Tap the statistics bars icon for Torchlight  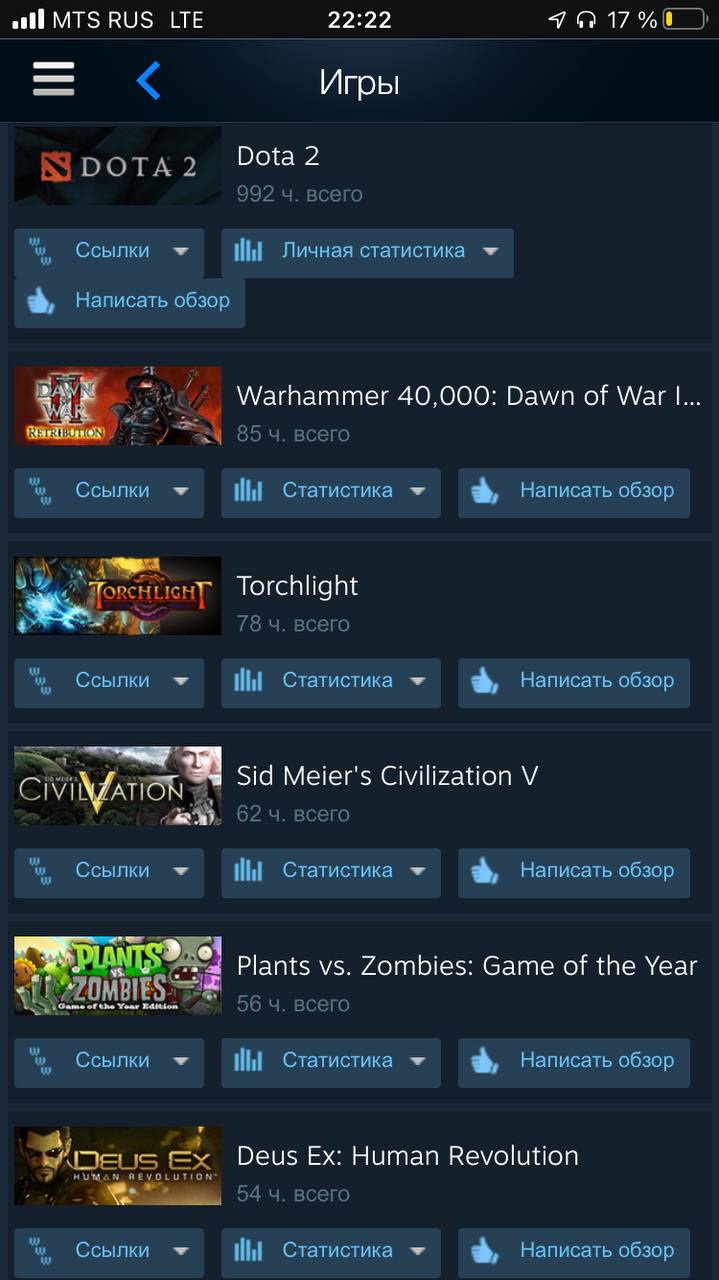(x=248, y=681)
